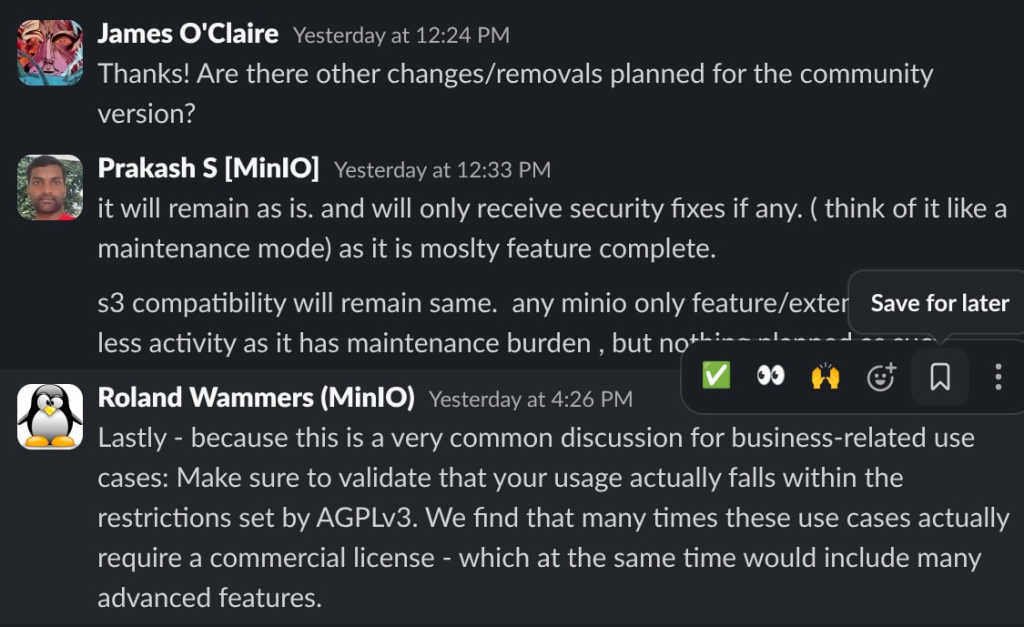Viewport: 1024px width, 627px height.
Task: Open James O'Claire's avatar image
Action: click(50, 53)
